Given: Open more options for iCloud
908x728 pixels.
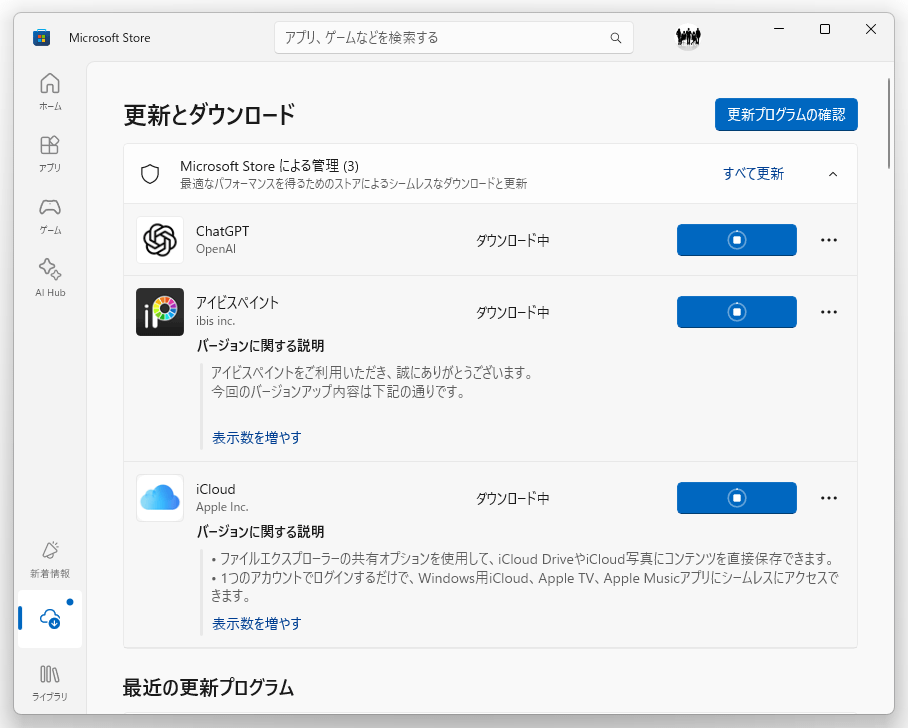Looking at the screenshot, I should (828, 498).
